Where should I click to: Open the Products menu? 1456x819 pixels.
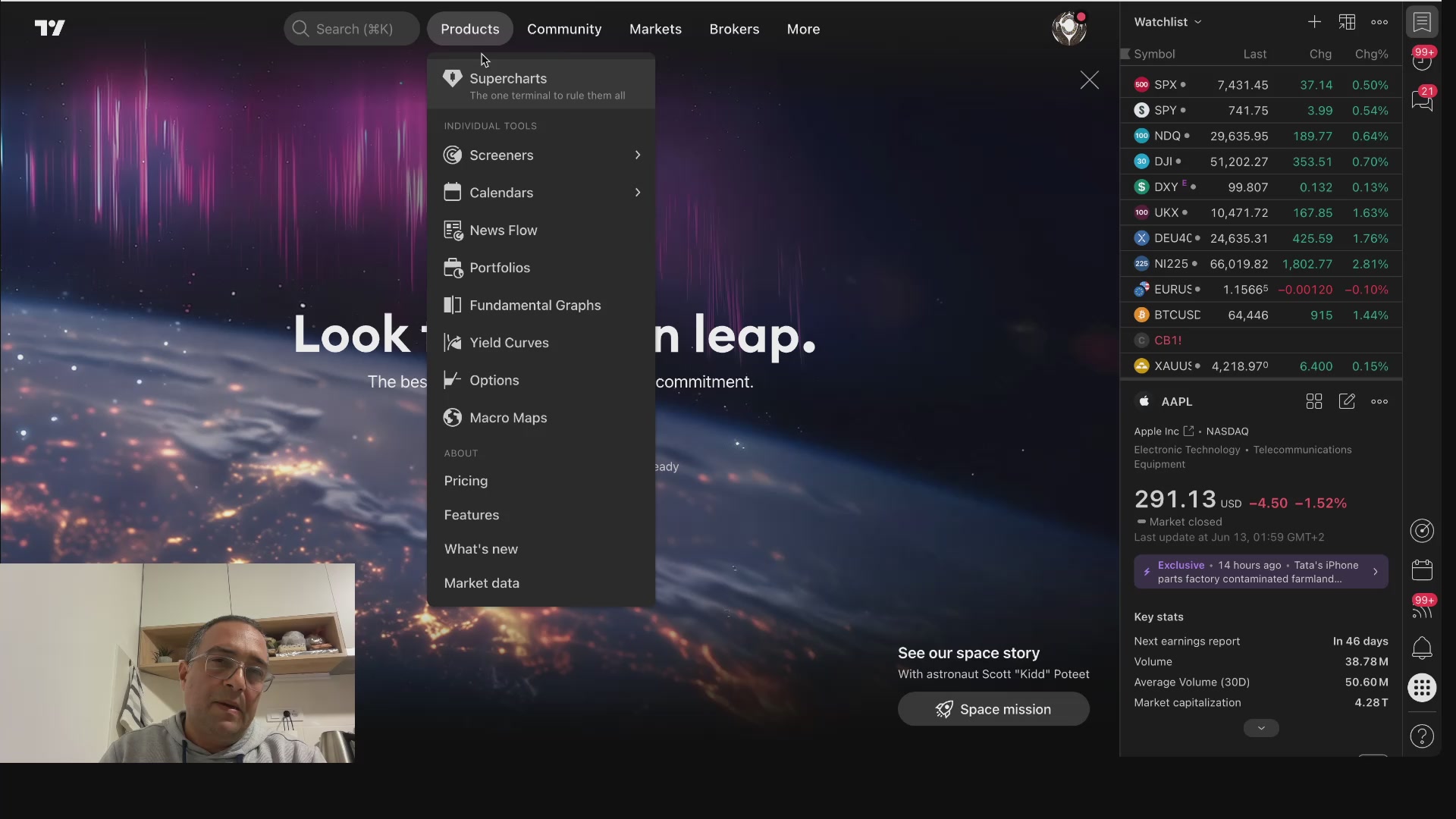tap(470, 29)
